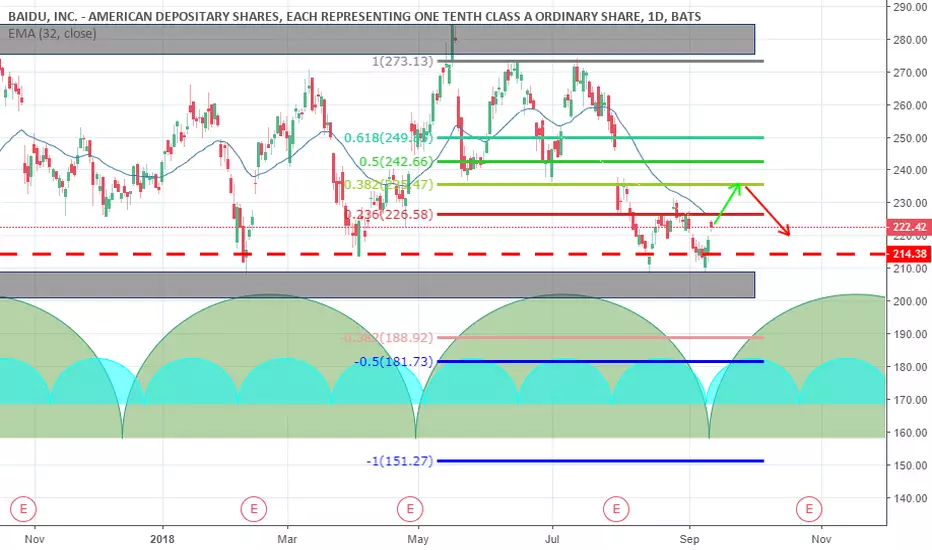Click the 140.00 price axis value
The width and height of the screenshot is (932, 550).
[910, 498]
